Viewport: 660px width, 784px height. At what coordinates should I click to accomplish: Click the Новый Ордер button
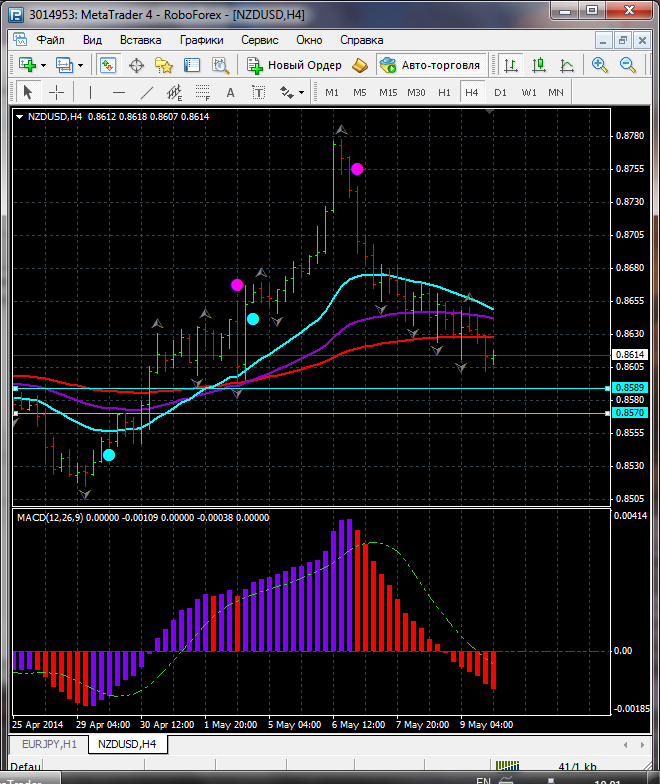(295, 65)
